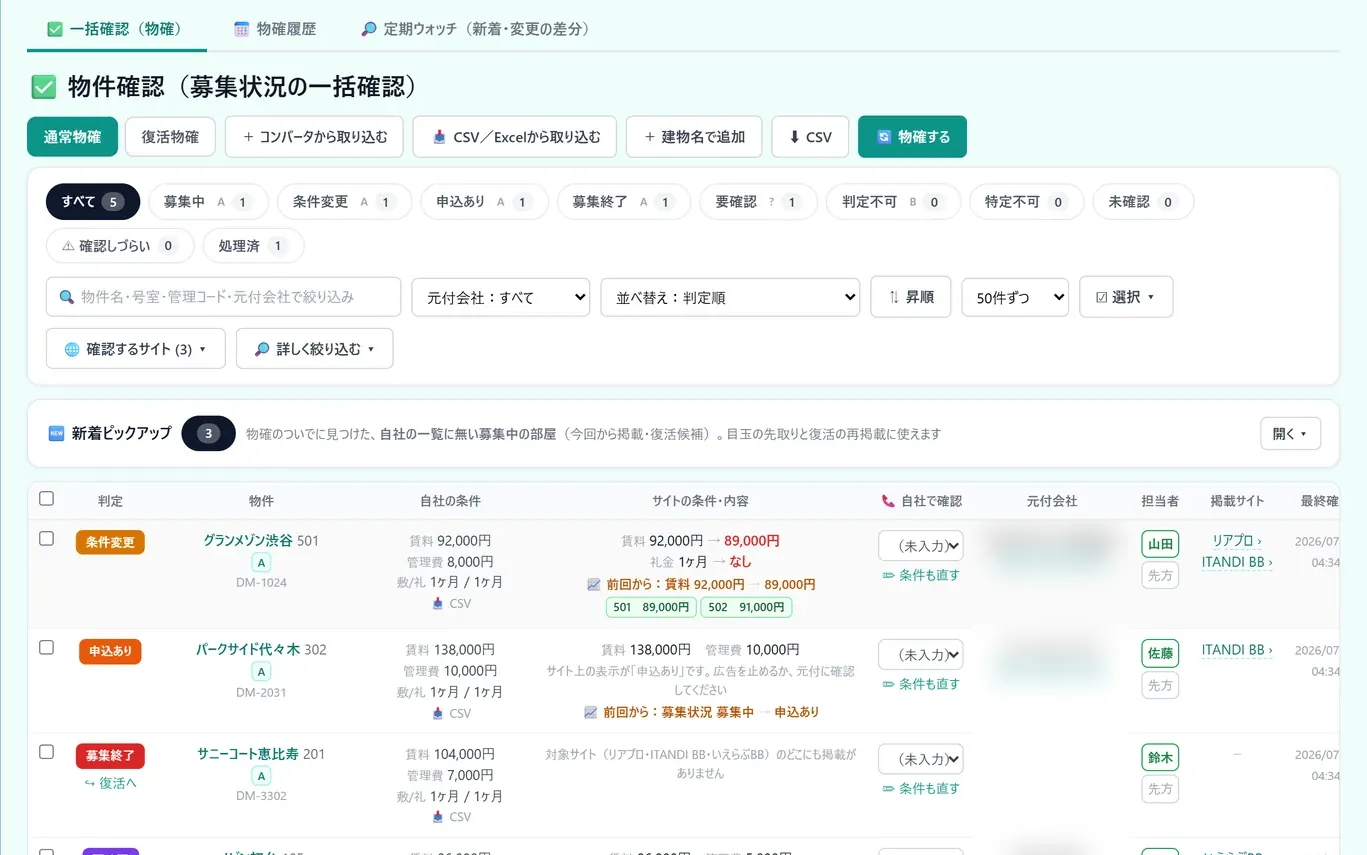
Task: Switch to 復活物確 mode
Action: (170, 137)
